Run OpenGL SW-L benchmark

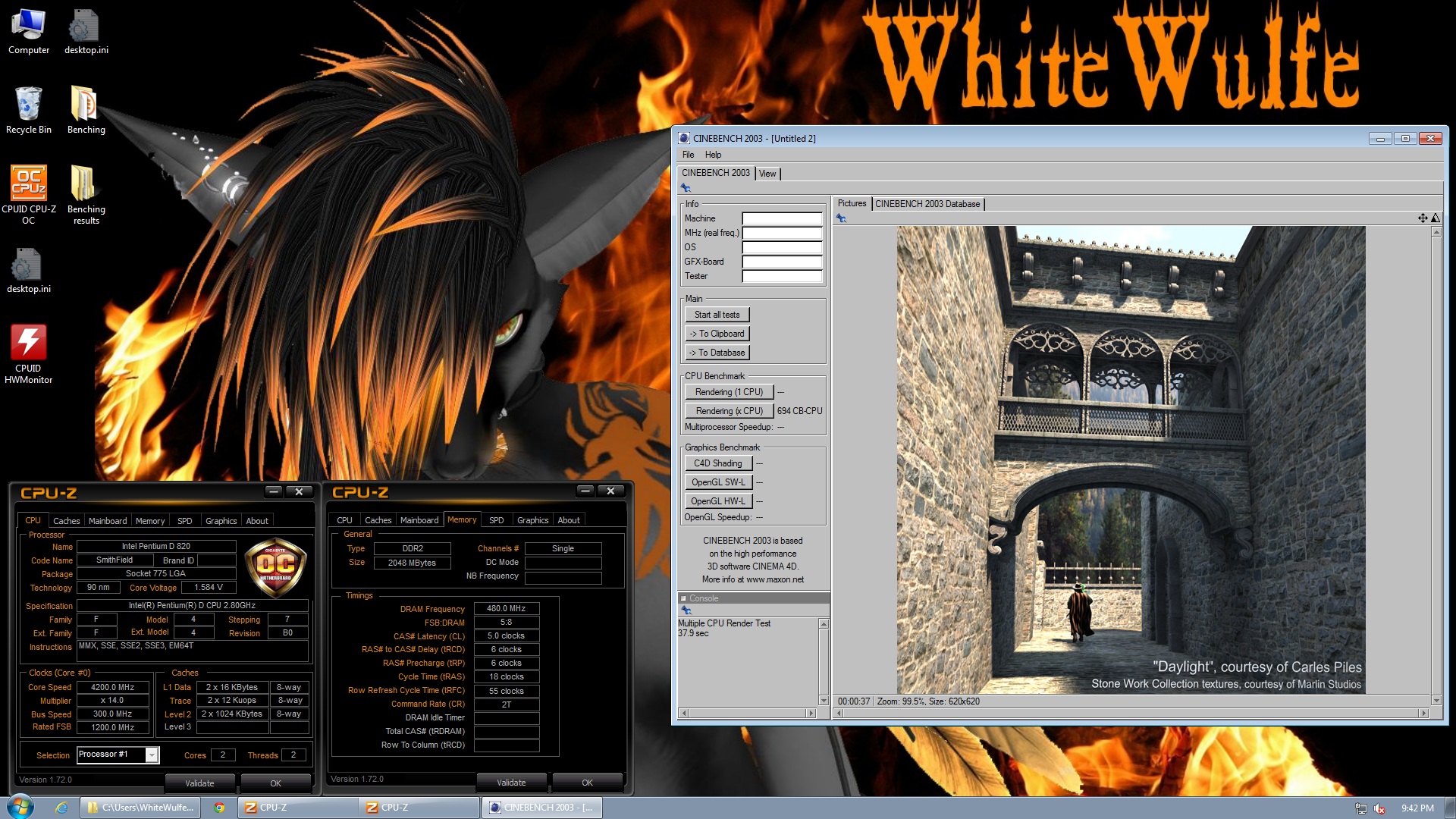pos(718,482)
